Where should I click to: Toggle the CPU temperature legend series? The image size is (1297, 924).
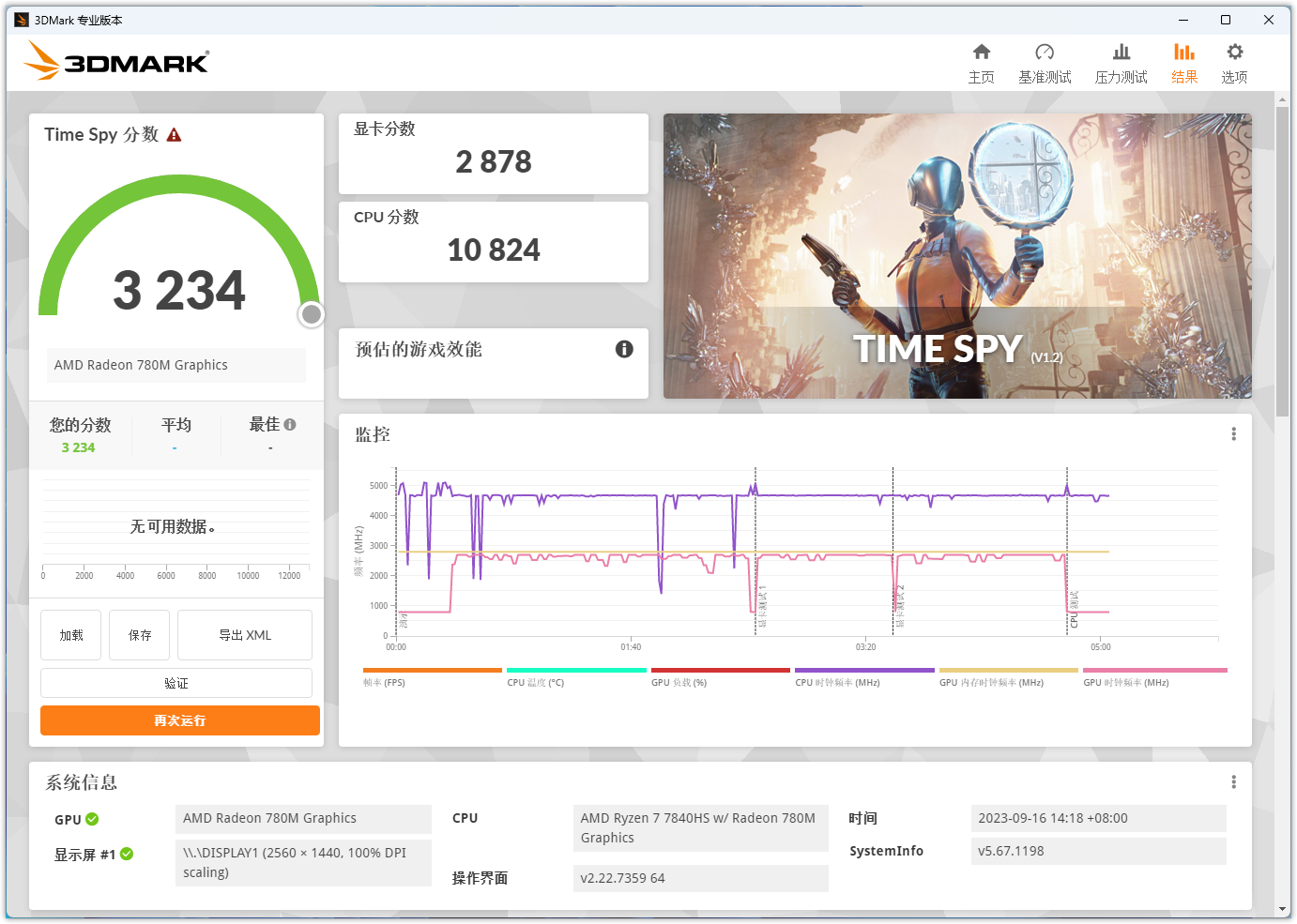576,677
